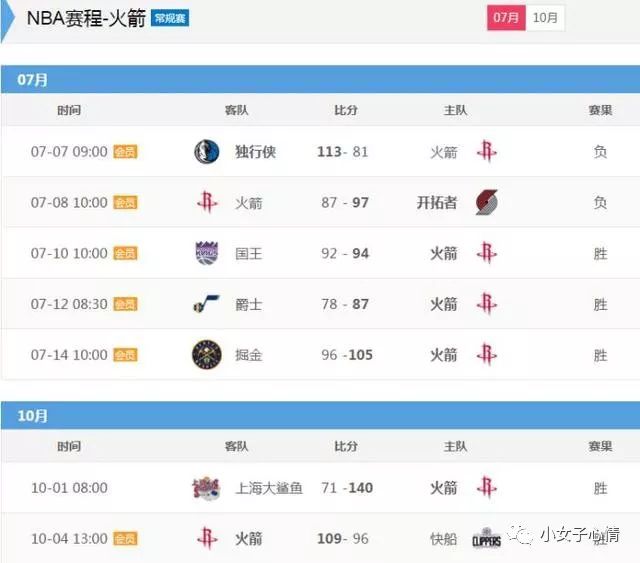
Task: Click Rockets logo in 07-12 row
Action: [x=487, y=304]
